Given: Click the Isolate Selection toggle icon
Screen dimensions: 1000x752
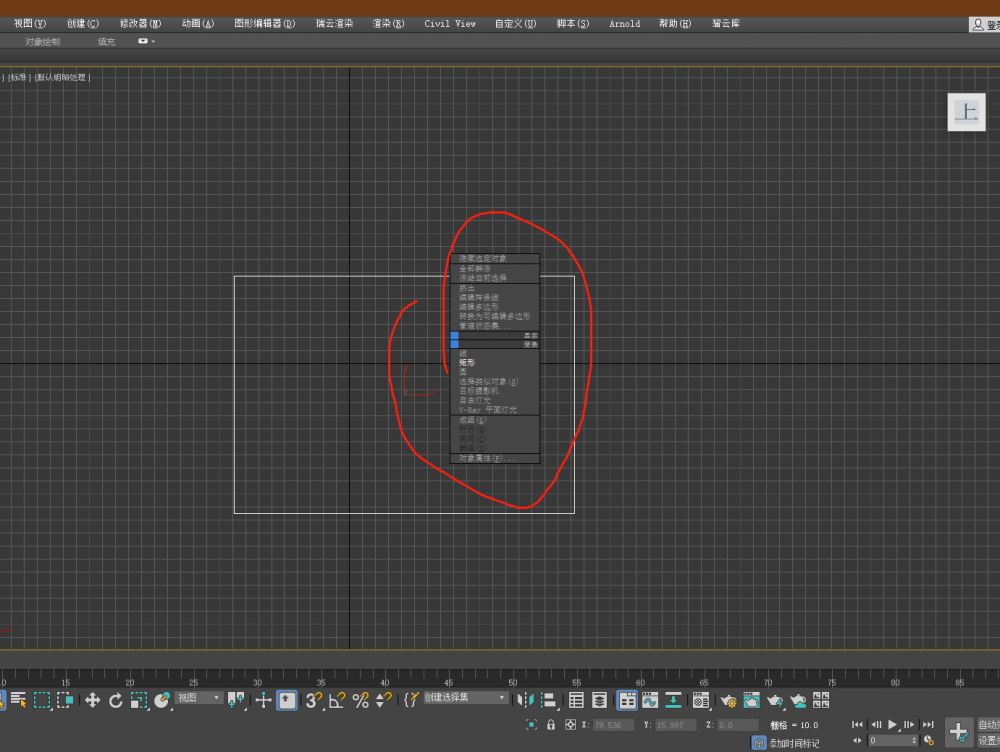Looking at the screenshot, I should click(x=531, y=725).
